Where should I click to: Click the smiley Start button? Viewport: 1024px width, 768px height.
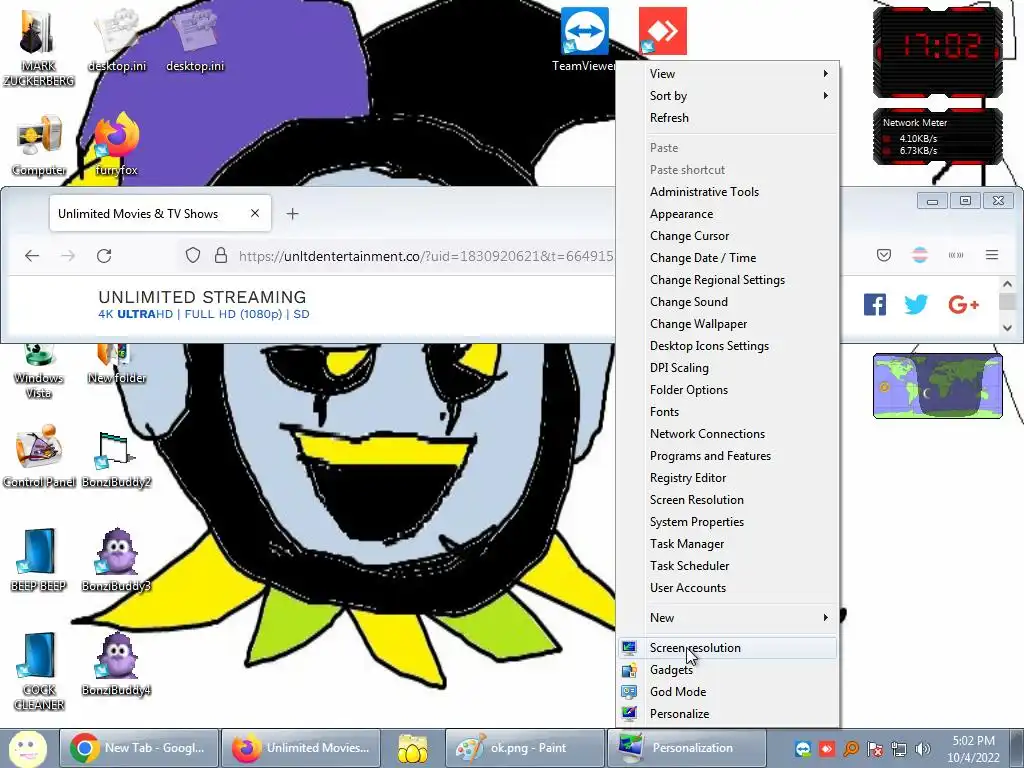click(x=27, y=748)
